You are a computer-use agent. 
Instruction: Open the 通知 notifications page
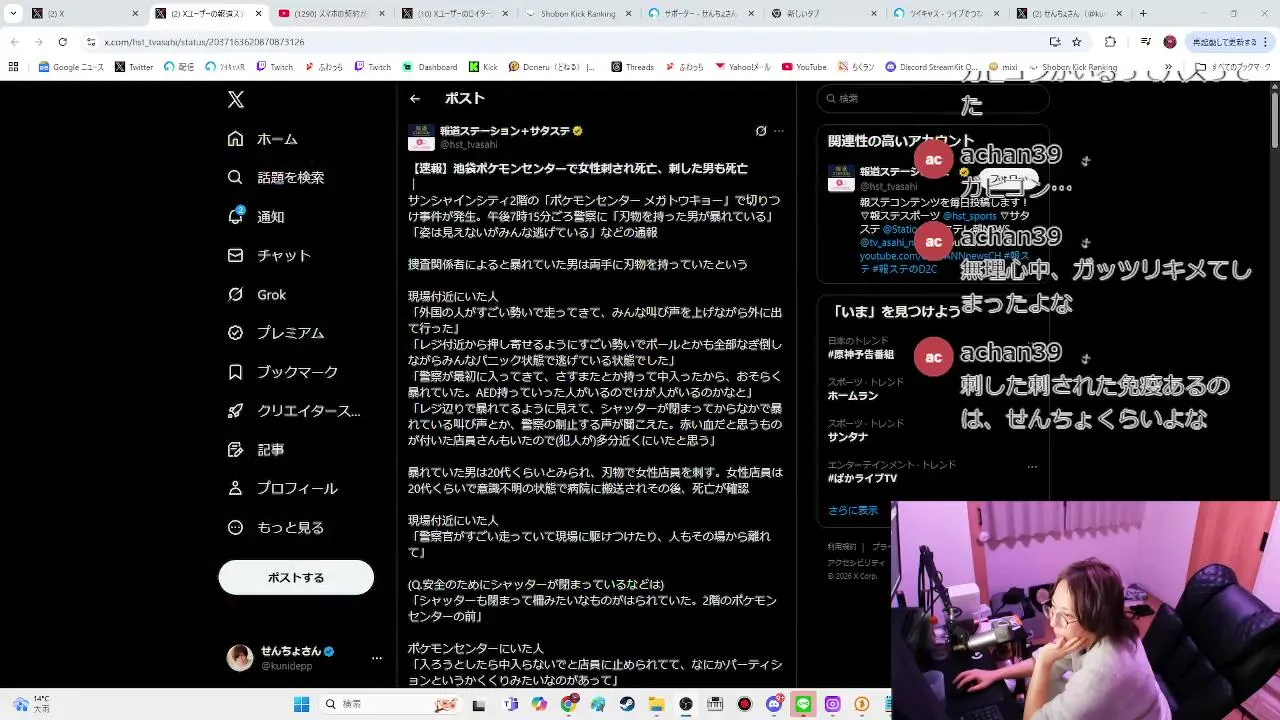click(x=256, y=216)
